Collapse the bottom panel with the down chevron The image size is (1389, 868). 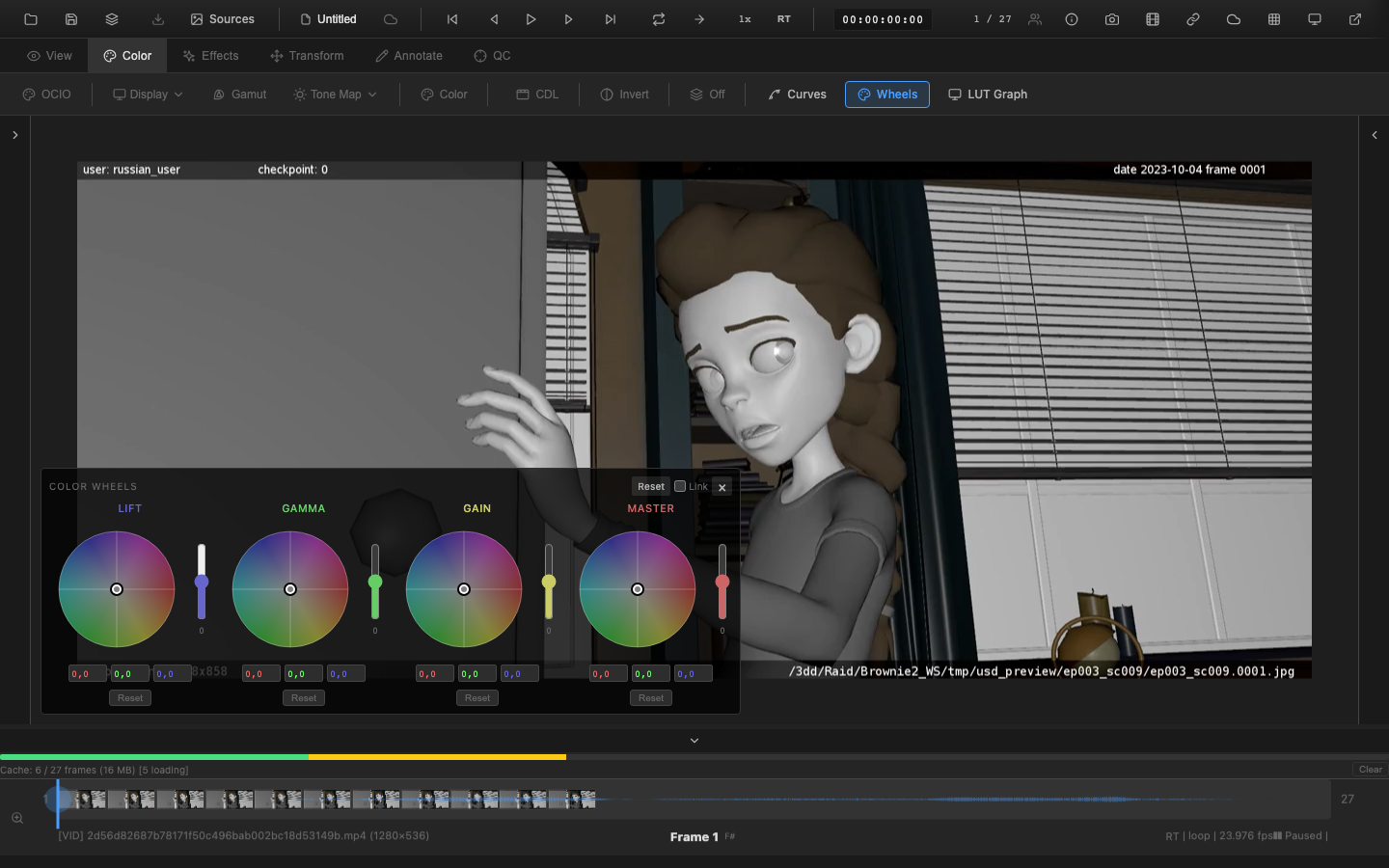(694, 740)
